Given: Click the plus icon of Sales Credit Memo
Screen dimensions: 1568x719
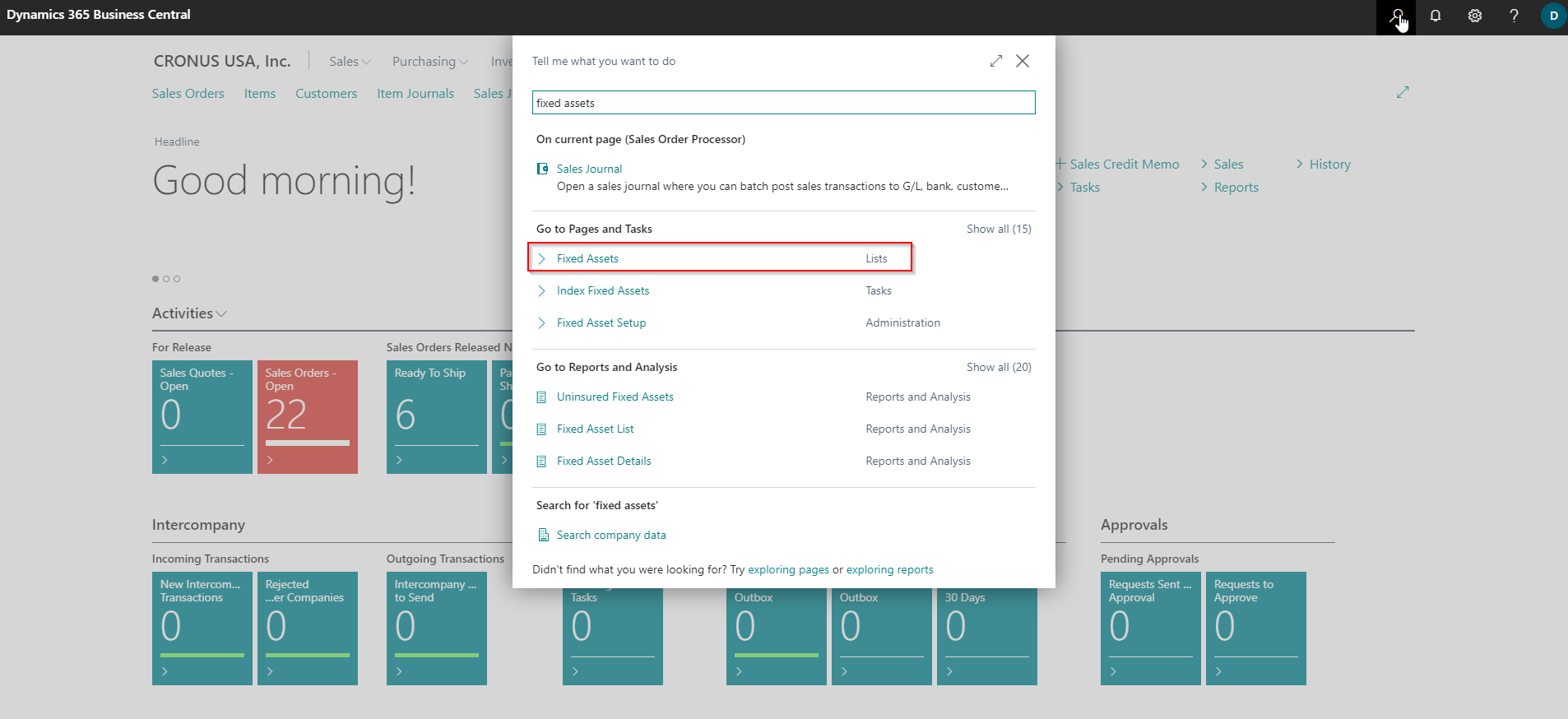Looking at the screenshot, I should point(1060,164).
